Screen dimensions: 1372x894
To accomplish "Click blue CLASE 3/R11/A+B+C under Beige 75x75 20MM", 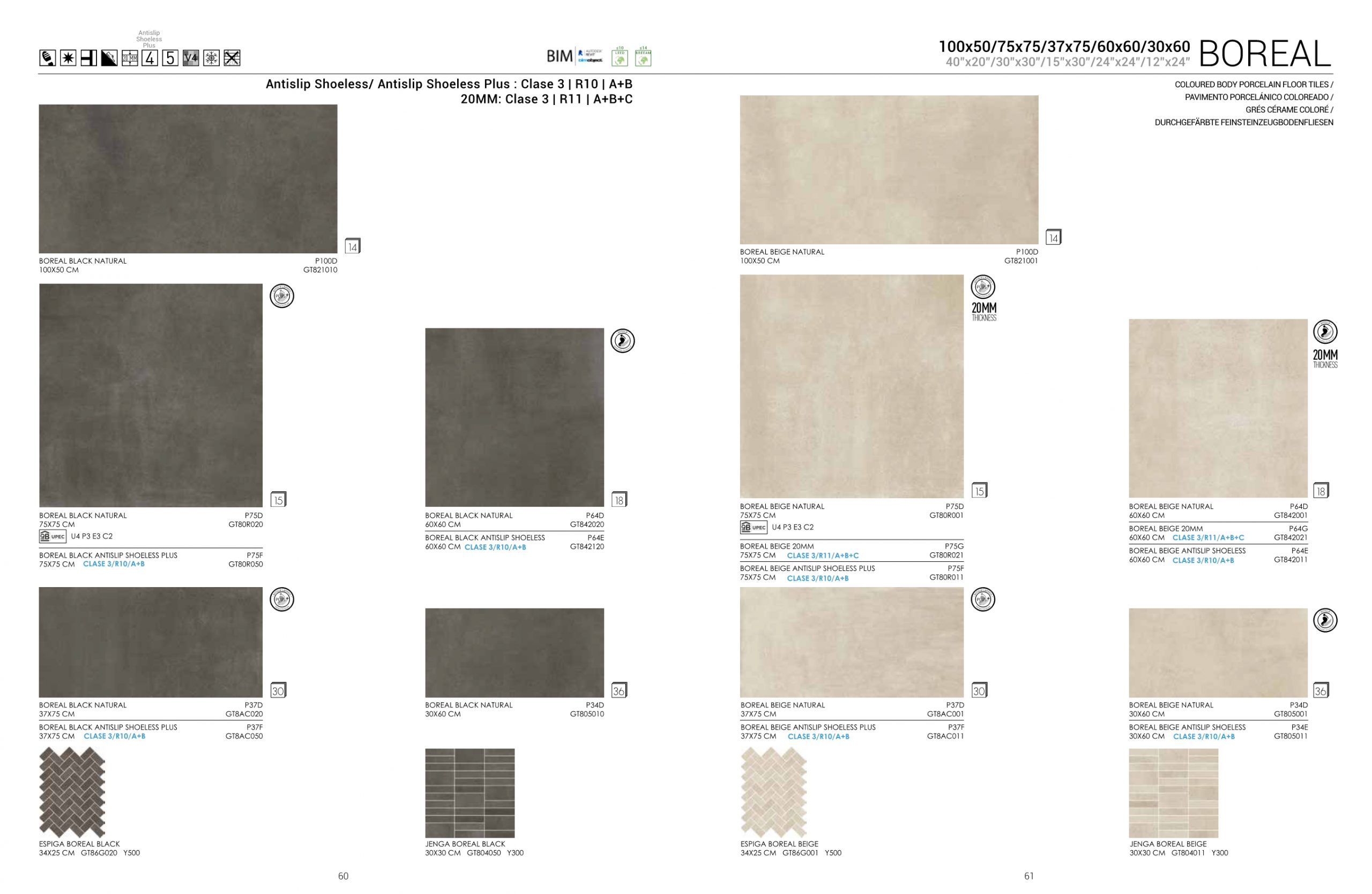I will 823,556.
